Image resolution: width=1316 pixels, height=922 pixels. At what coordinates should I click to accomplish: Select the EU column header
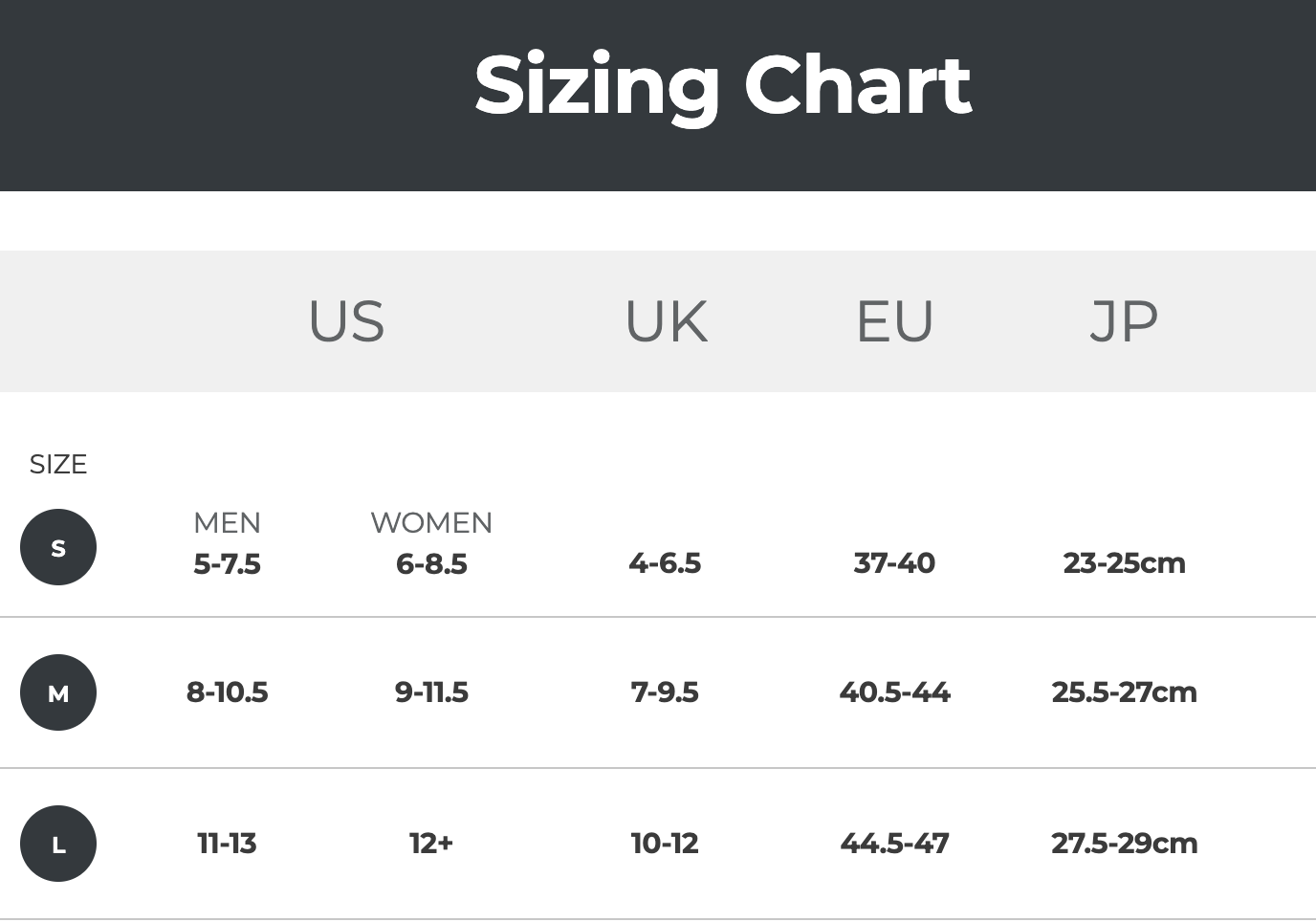tap(894, 321)
